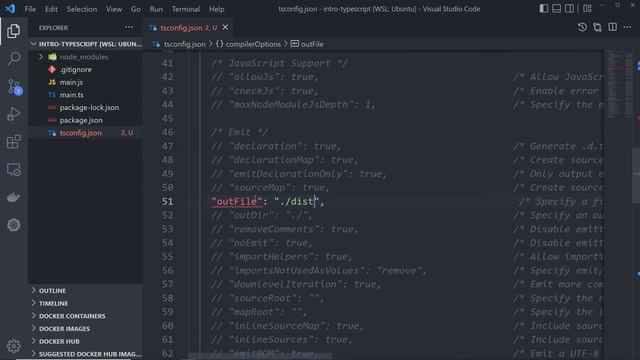Click line number 46 in the gutter
The width and height of the screenshot is (640, 360).
tap(167, 132)
